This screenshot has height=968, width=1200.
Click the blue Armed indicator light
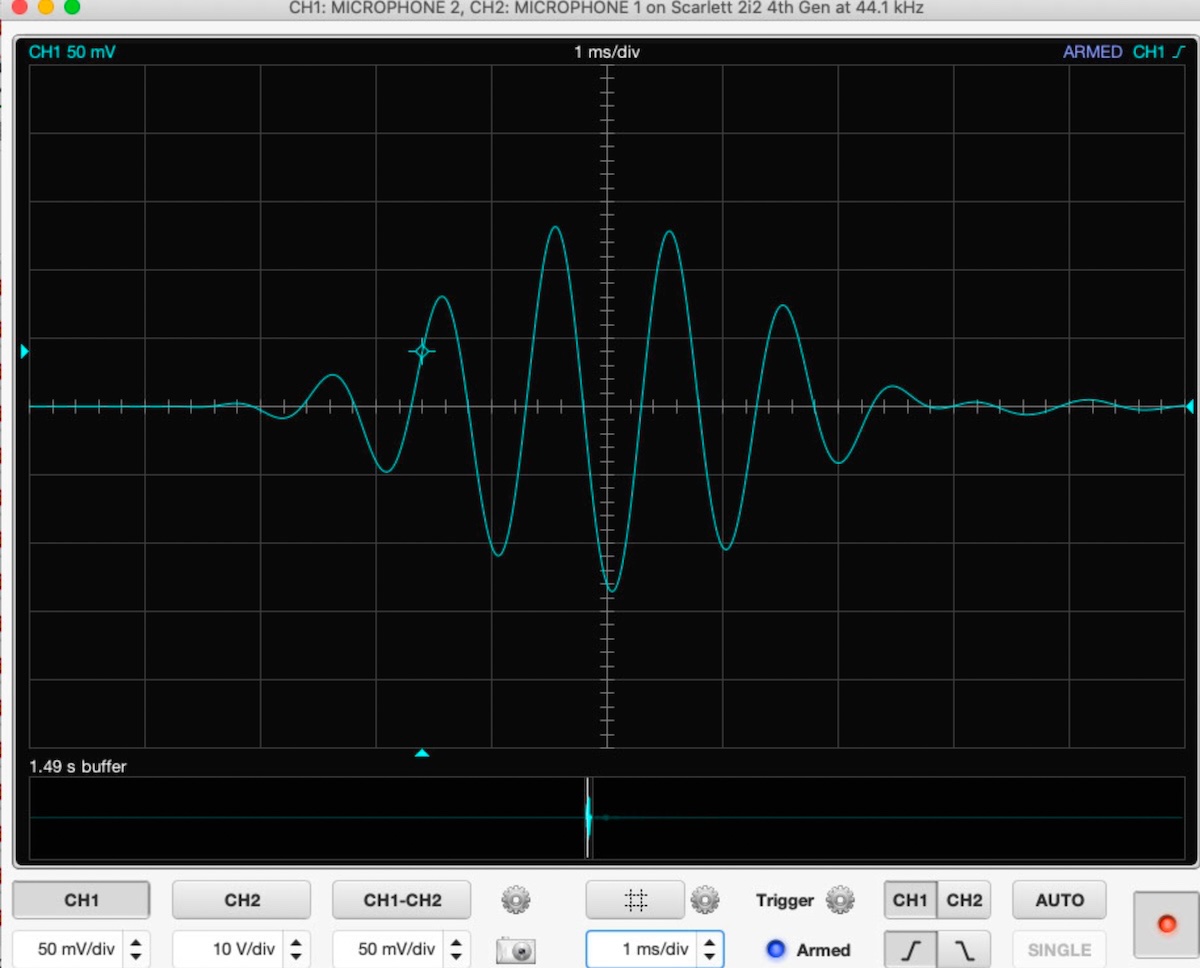(775, 949)
